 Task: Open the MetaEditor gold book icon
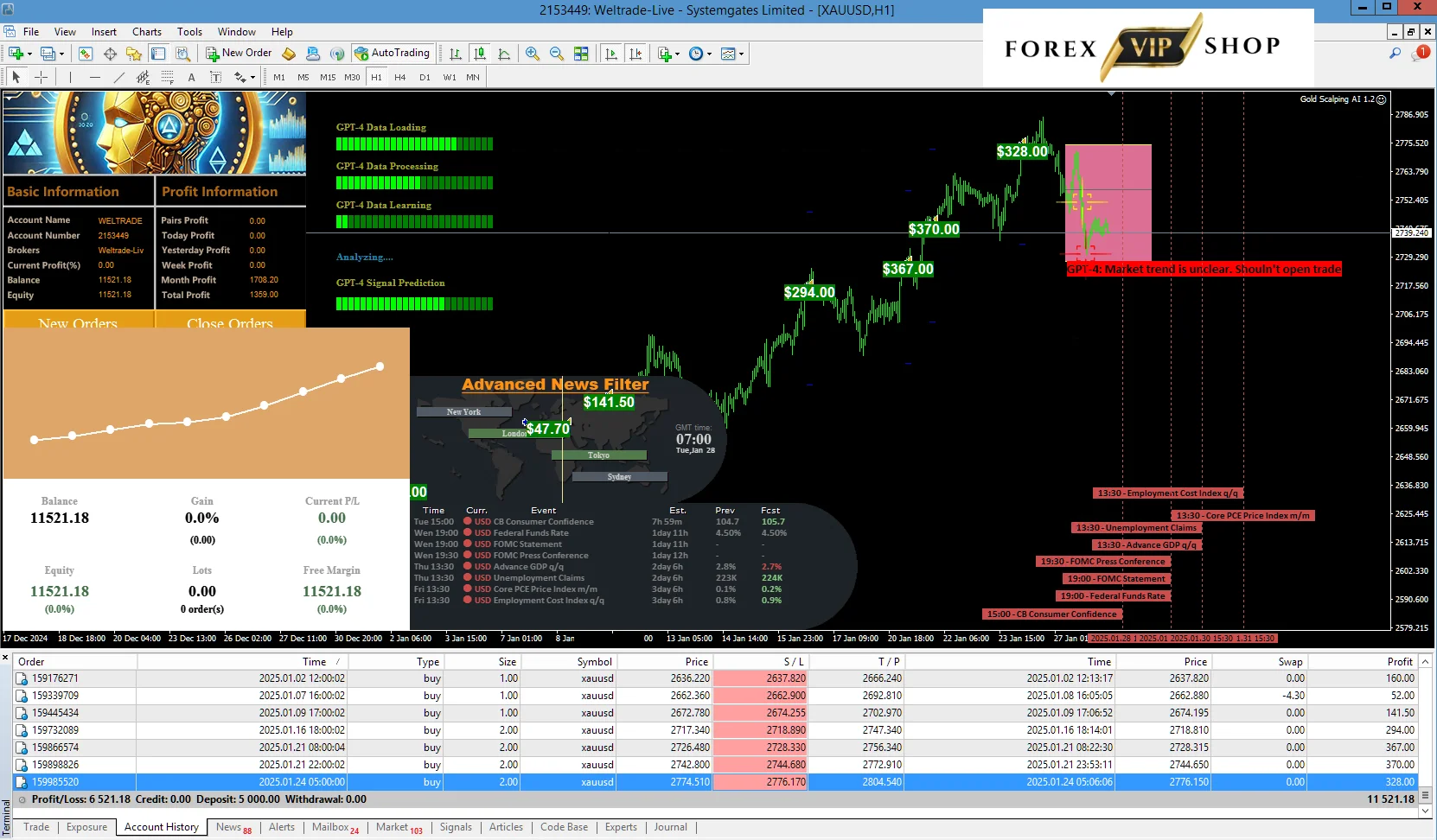coord(289,54)
